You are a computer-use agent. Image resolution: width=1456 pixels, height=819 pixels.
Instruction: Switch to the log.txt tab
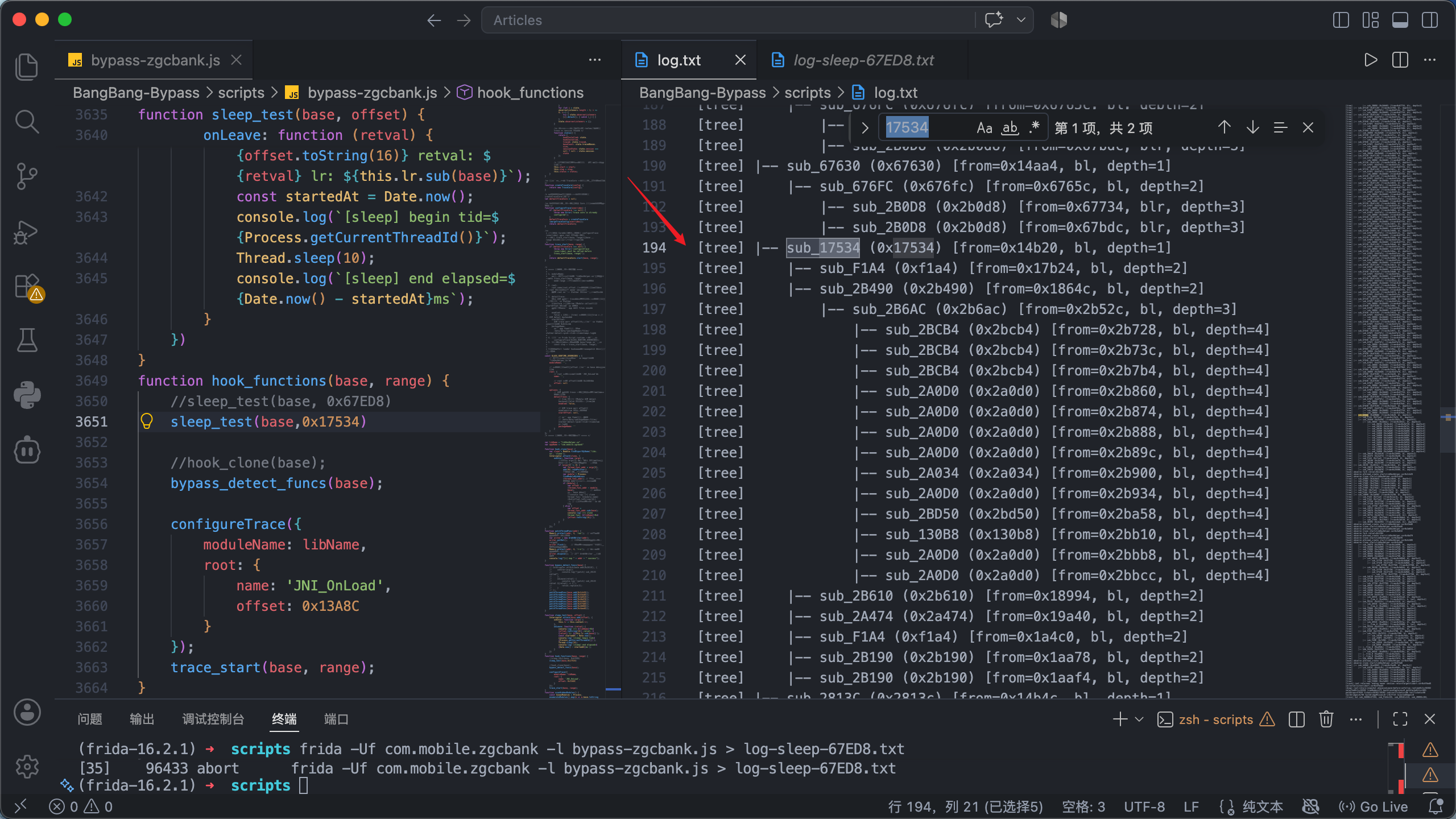679,60
